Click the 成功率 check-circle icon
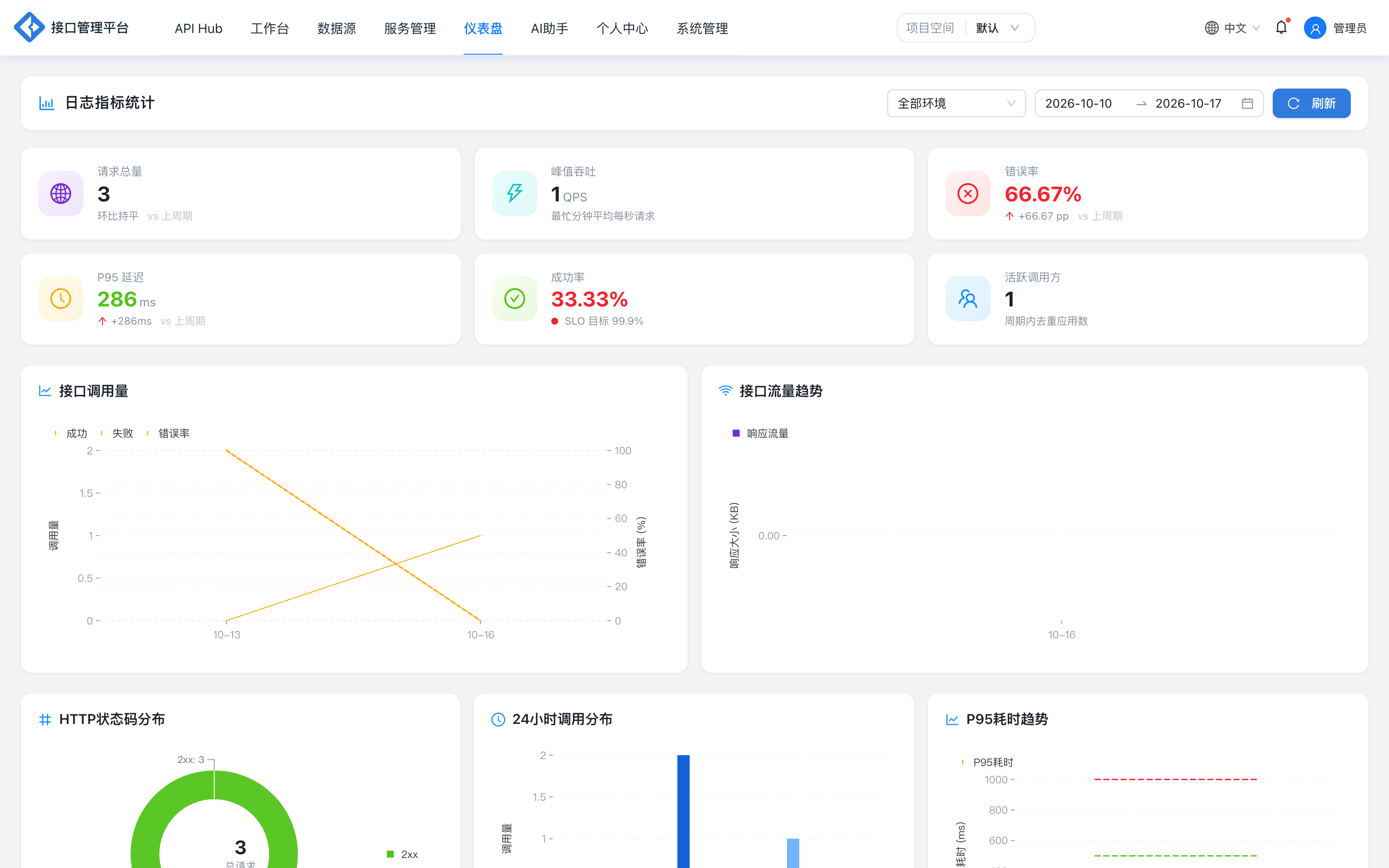Viewport: 1389px width, 868px height. 514,299
